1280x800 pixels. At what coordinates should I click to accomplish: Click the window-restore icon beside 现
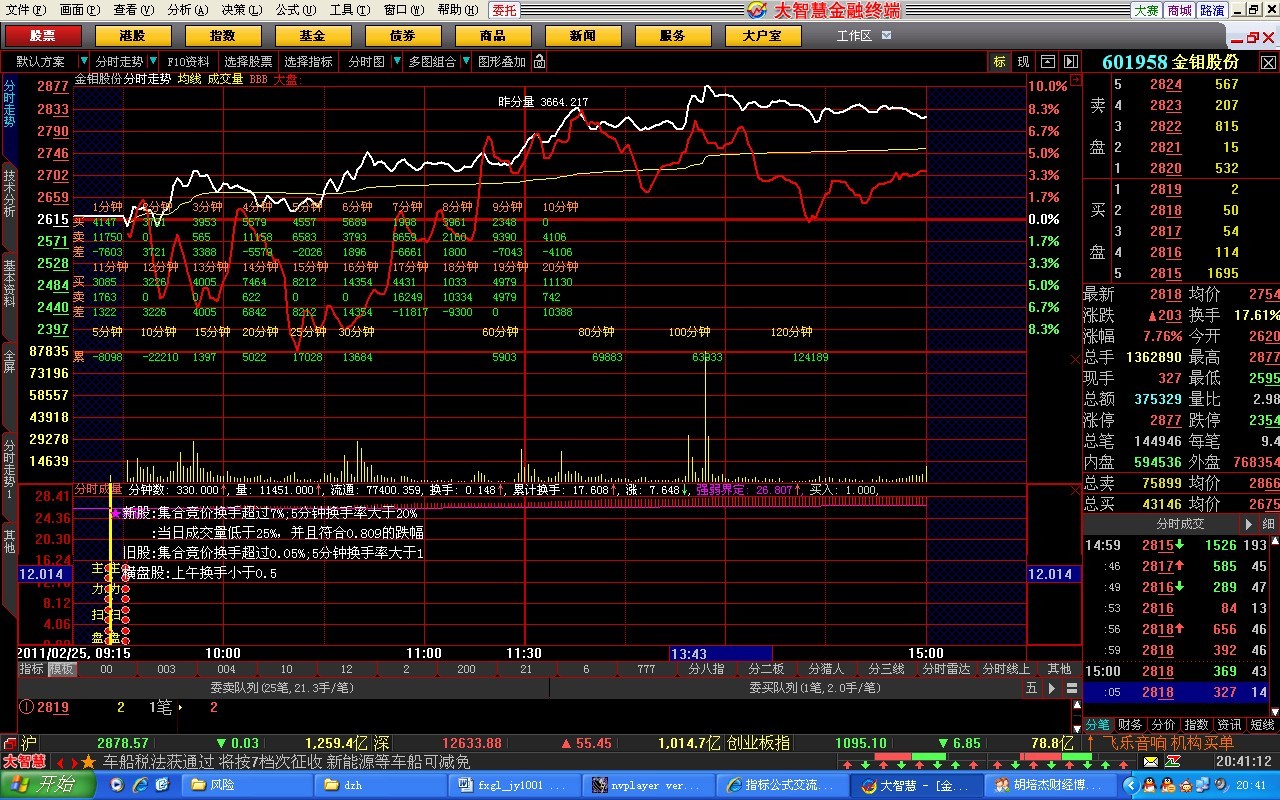[x=1048, y=62]
